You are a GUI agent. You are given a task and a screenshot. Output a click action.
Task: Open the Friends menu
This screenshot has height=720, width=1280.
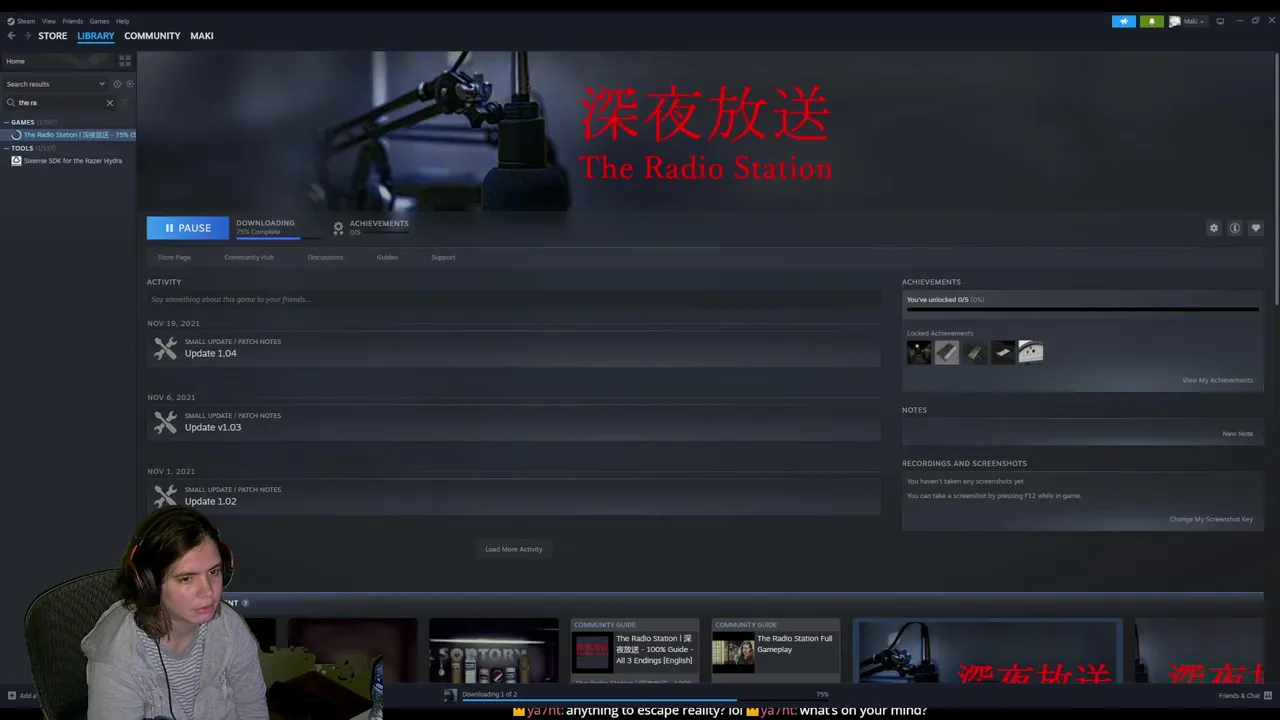(x=73, y=21)
